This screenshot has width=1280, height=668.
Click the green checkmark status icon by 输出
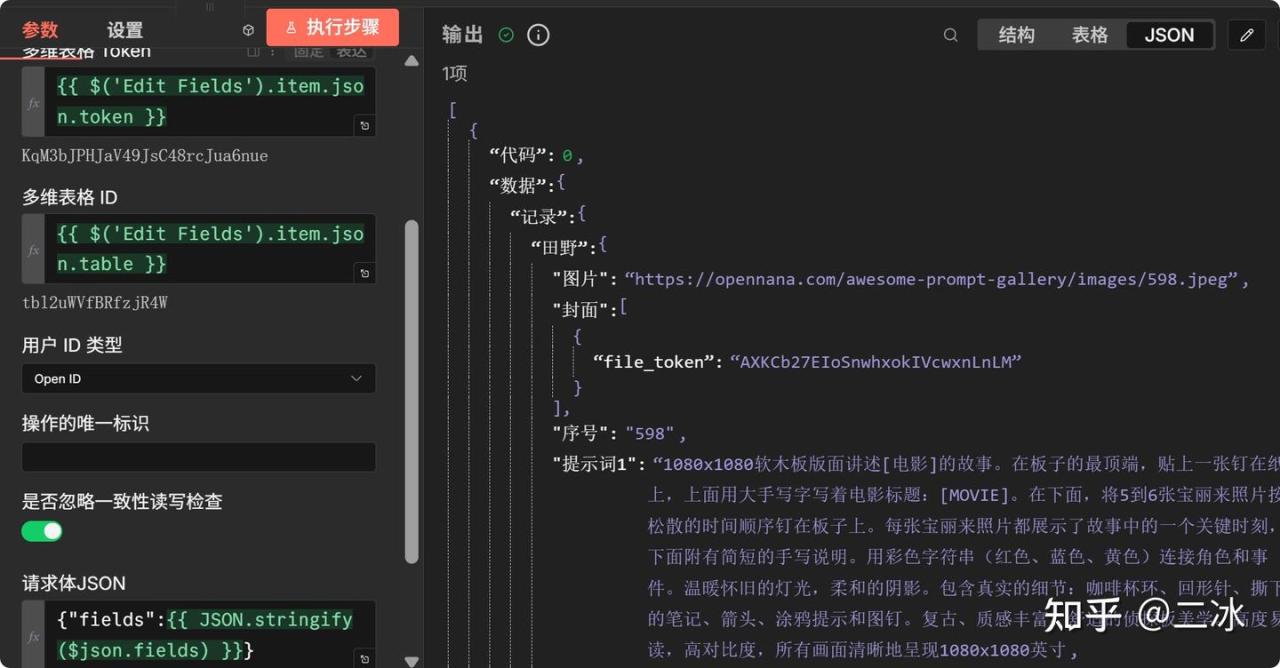(506, 35)
